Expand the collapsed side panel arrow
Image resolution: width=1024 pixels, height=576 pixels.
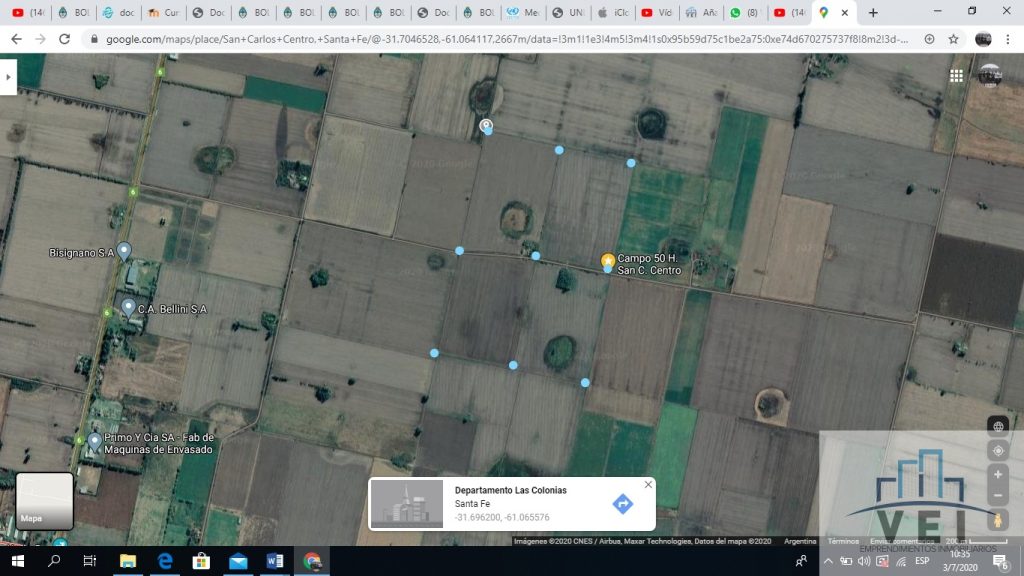click(8, 77)
